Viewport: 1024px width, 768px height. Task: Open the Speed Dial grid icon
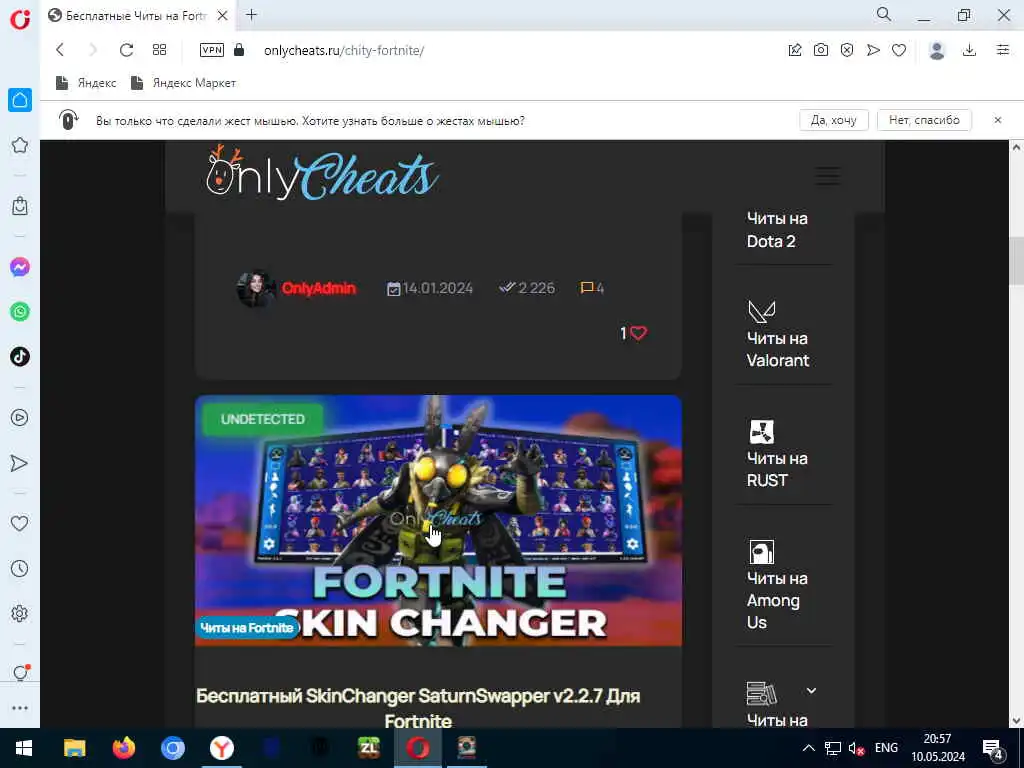point(159,50)
